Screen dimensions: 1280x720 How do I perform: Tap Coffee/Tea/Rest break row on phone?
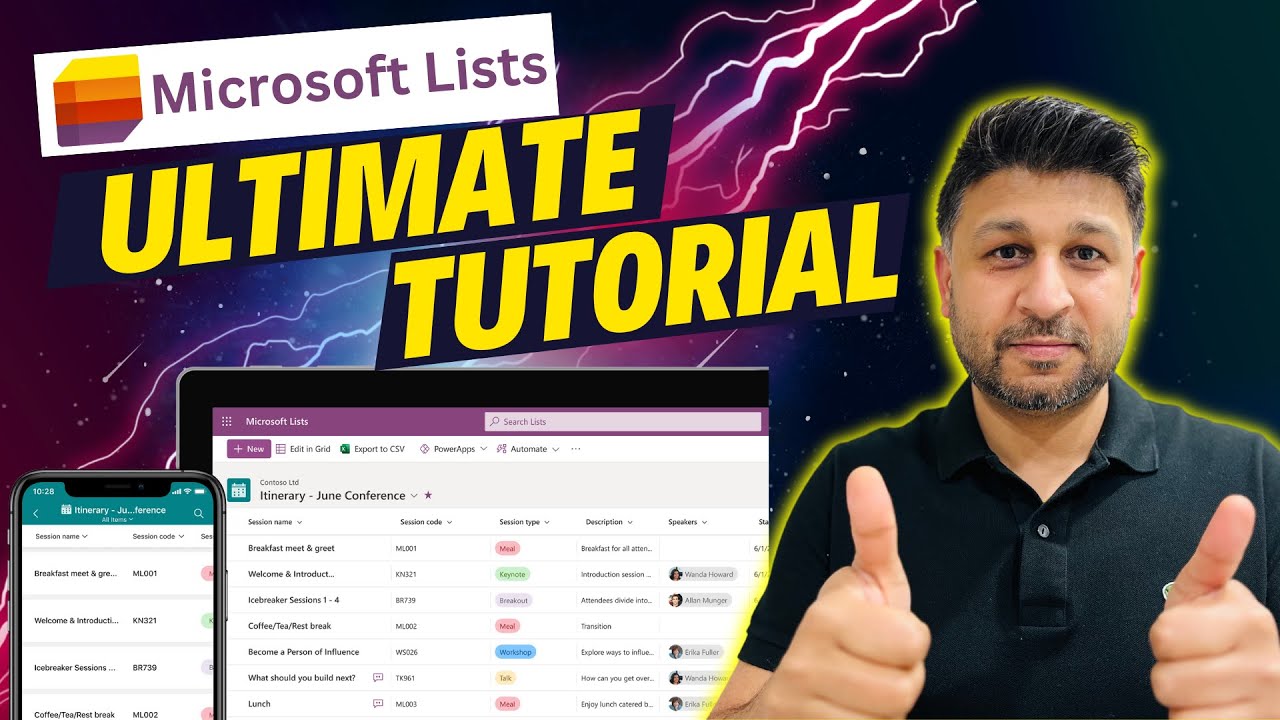[118, 708]
